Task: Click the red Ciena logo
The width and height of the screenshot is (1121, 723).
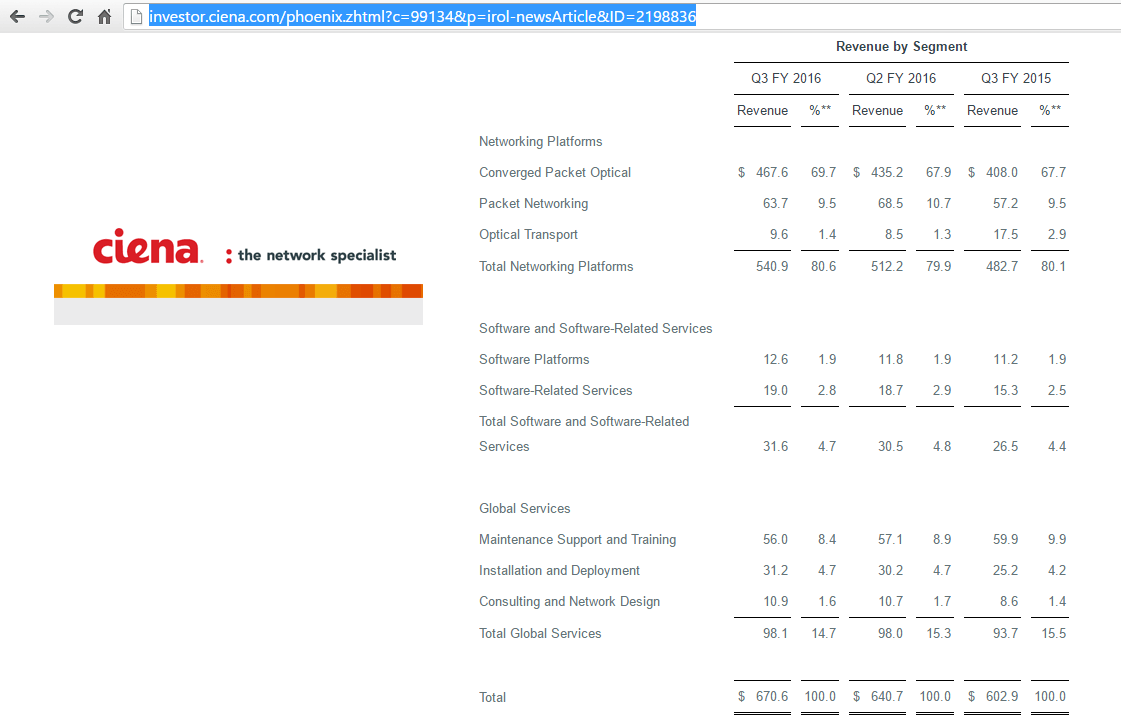Action: point(147,247)
